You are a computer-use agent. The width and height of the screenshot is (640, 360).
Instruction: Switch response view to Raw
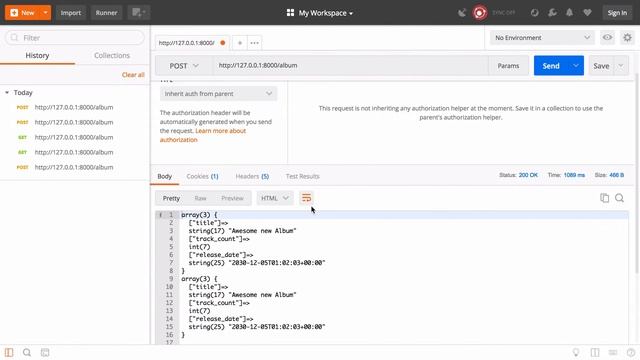[200, 198]
